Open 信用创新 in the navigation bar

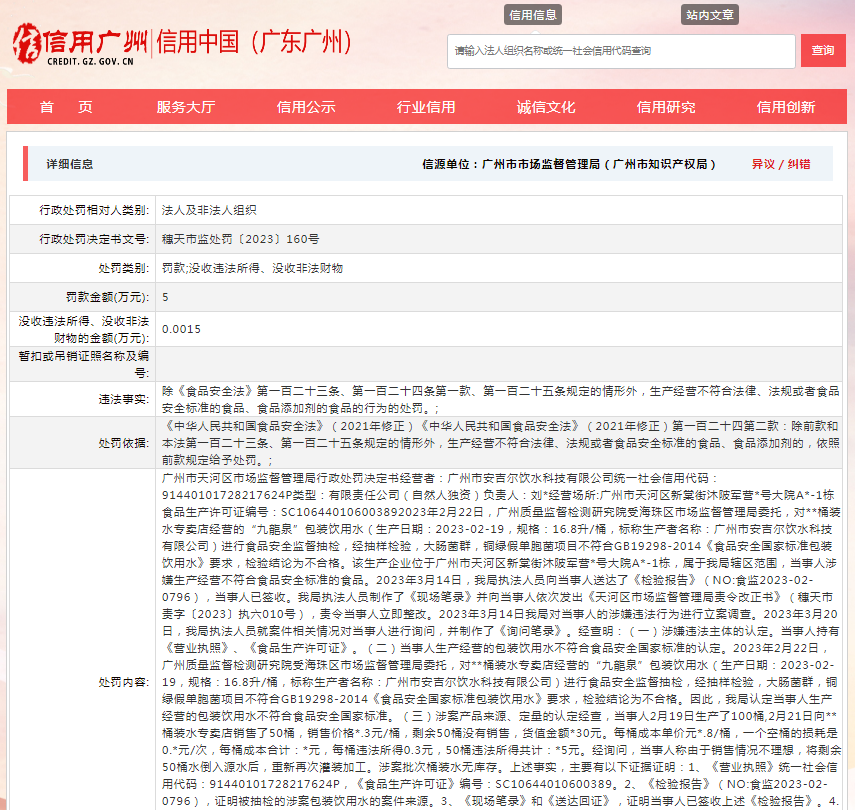[x=786, y=108]
